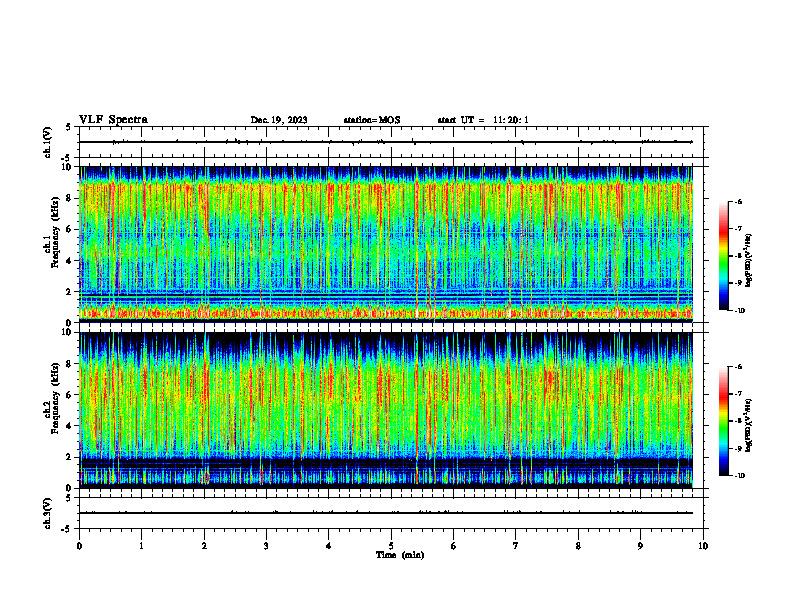This screenshot has width=792, height=612.
Task: Click the ch.2 colorbar log(PSD) label
Action: pyautogui.click(x=749, y=425)
